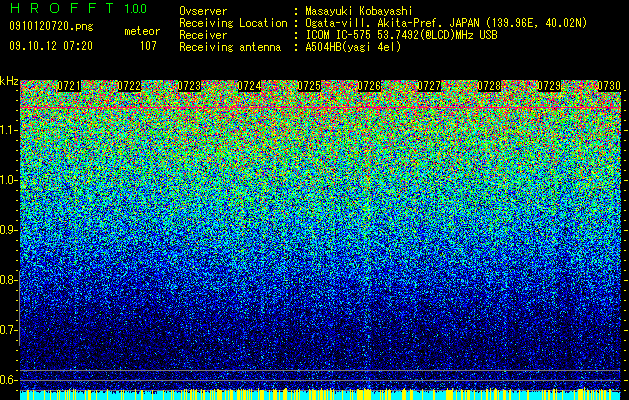
Task: Click the 0728 time marker
Action: pos(489,86)
